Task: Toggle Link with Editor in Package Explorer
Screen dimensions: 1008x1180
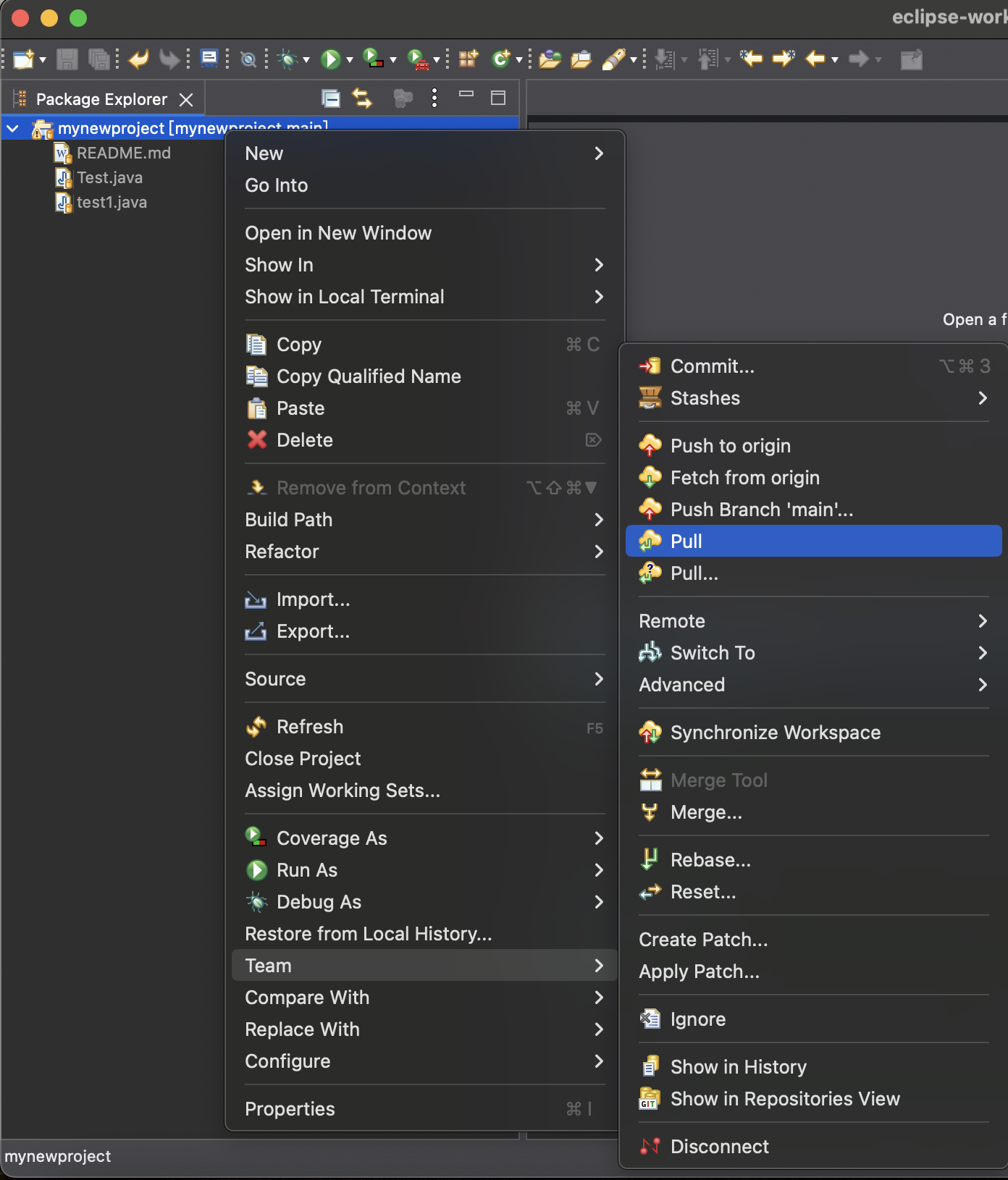Action: [x=362, y=98]
